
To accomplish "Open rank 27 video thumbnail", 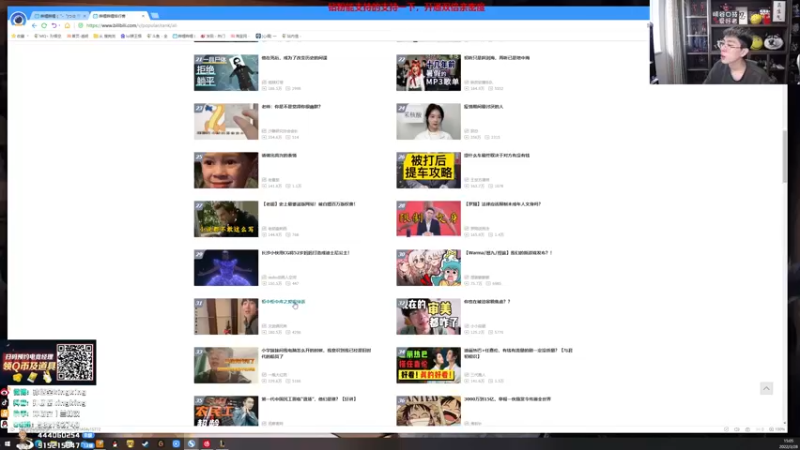I will pyautogui.click(x=226, y=219).
